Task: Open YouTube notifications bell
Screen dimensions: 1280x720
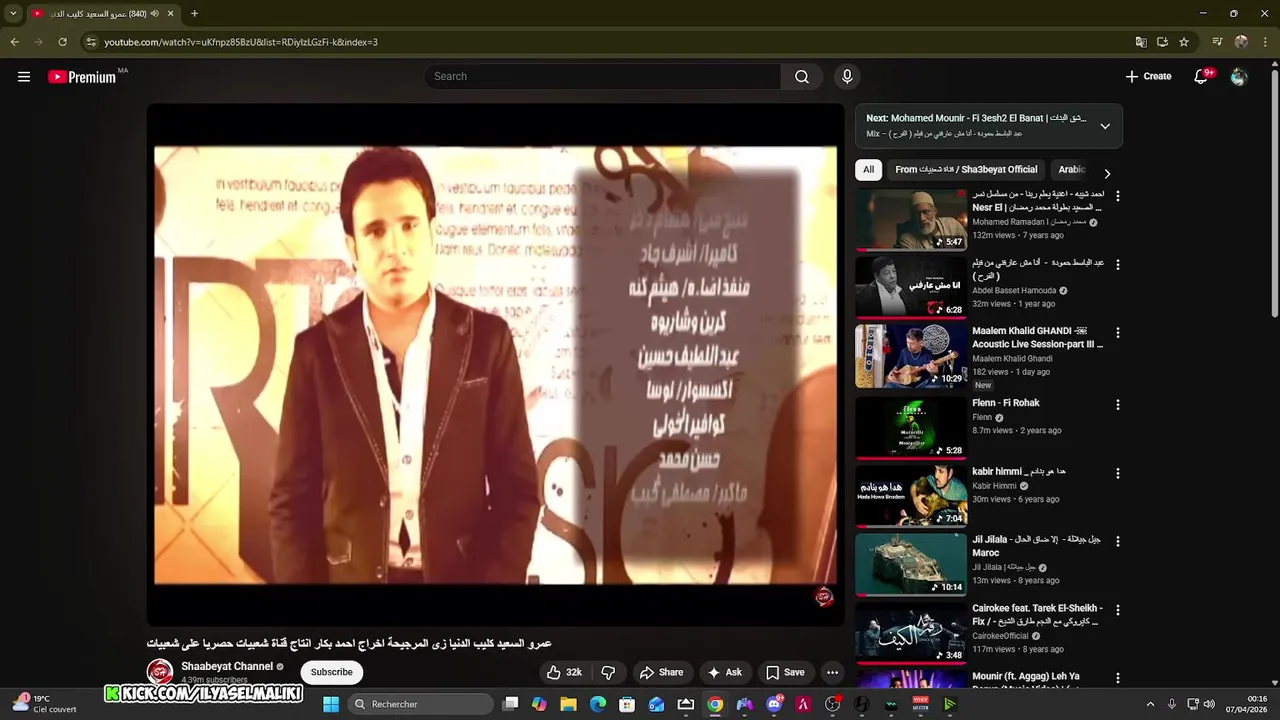Action: tap(1202, 77)
